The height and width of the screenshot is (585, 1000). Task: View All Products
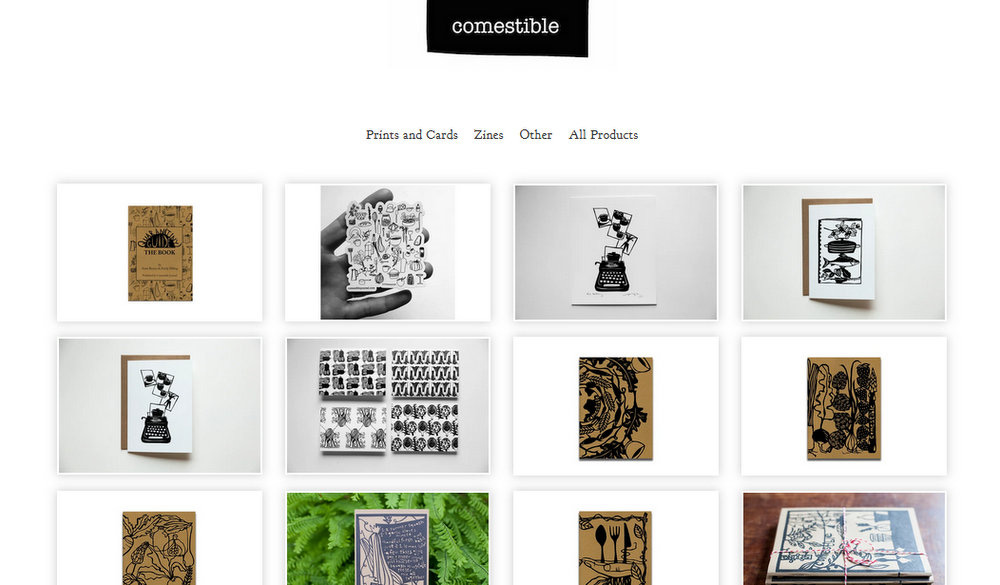pos(603,135)
